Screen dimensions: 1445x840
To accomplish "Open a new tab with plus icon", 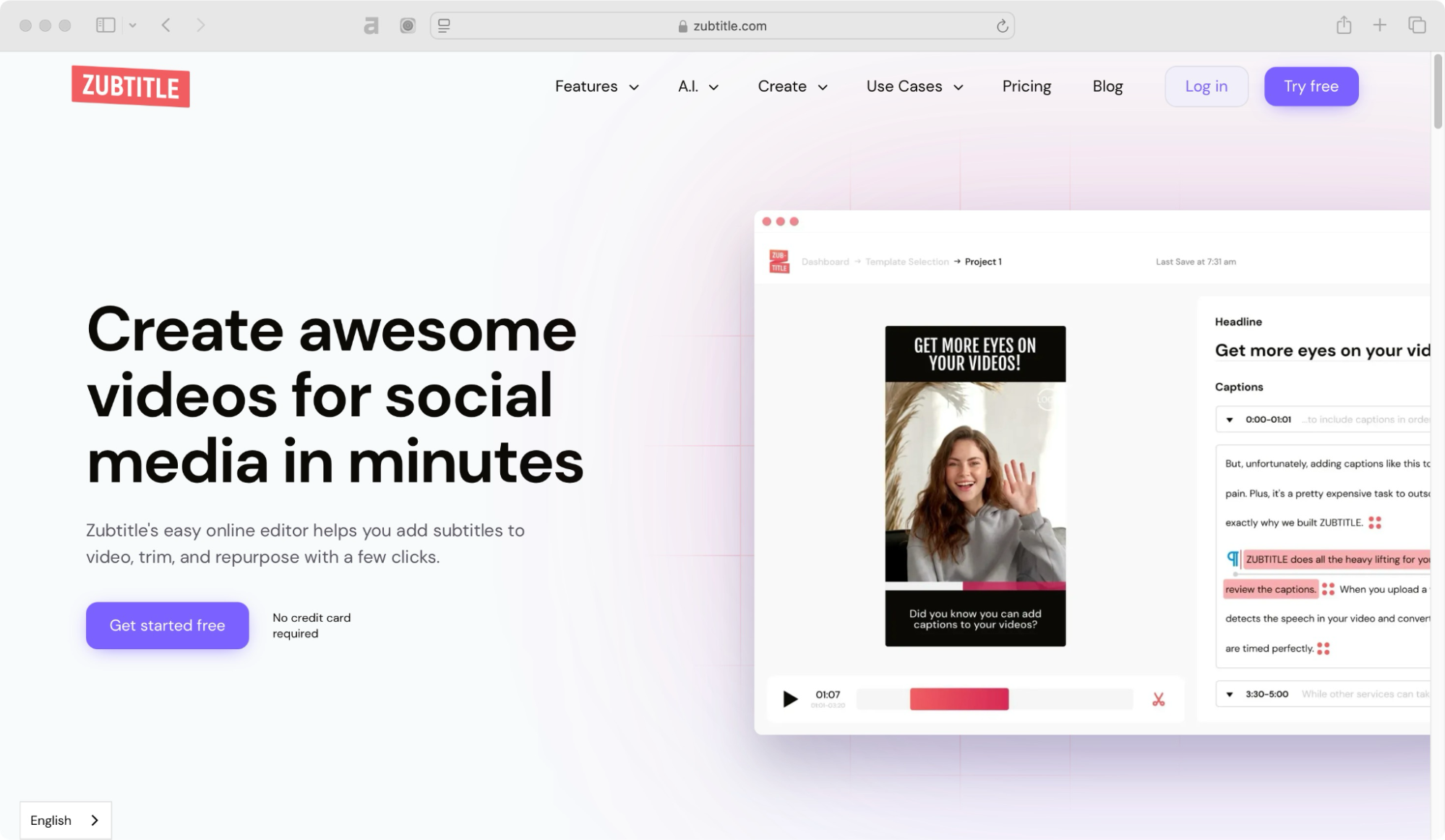I will [1380, 25].
